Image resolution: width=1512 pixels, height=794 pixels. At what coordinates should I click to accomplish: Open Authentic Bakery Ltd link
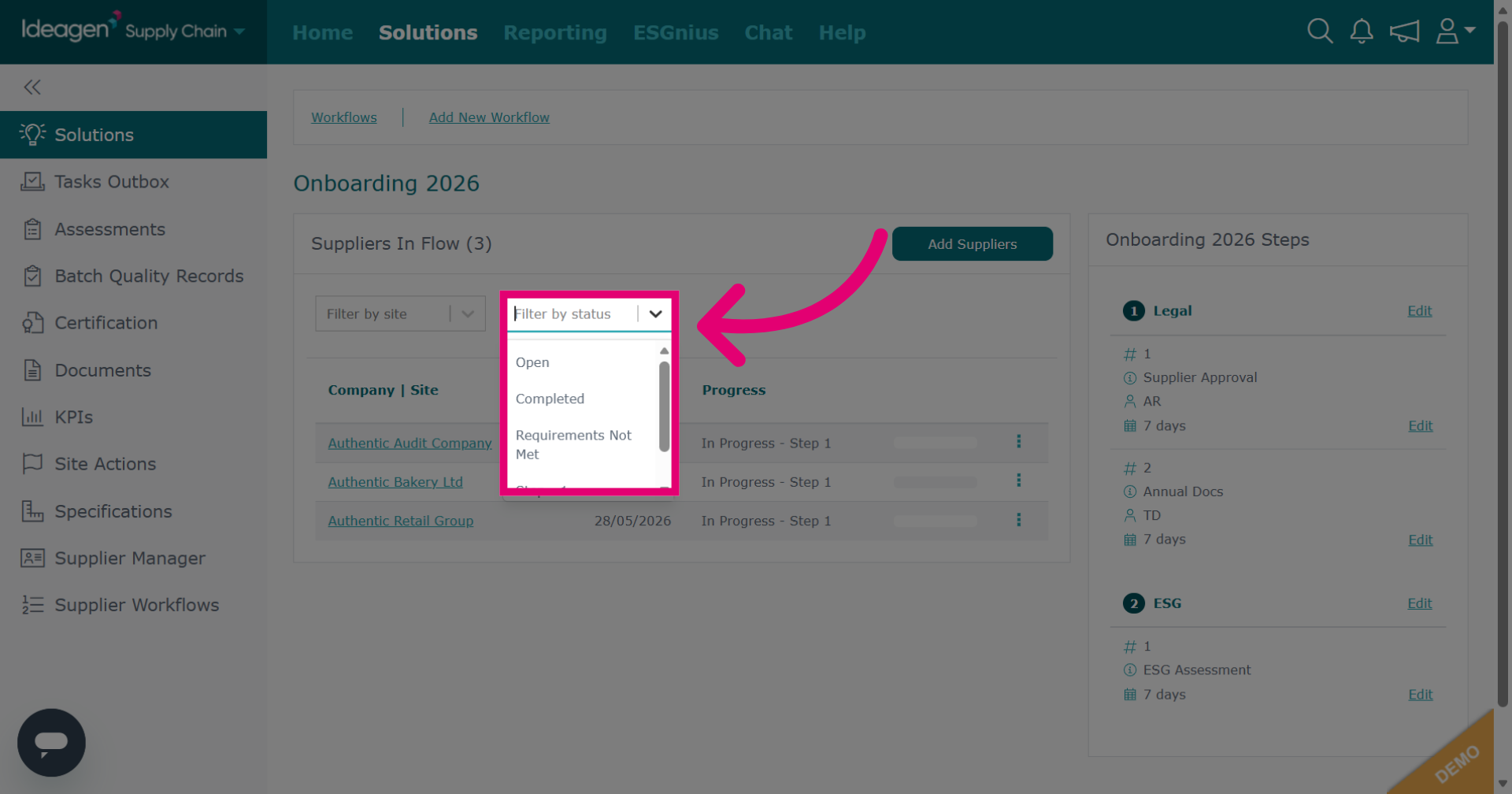395,481
